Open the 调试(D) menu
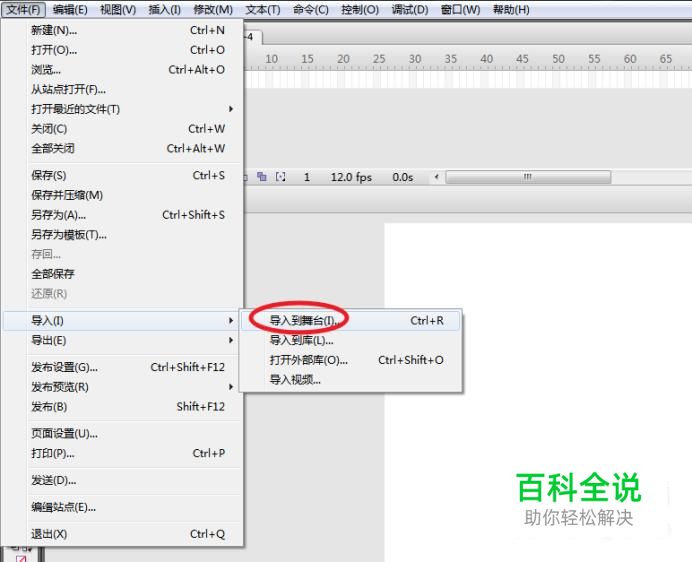This screenshot has height=562, width=692. click(410, 9)
